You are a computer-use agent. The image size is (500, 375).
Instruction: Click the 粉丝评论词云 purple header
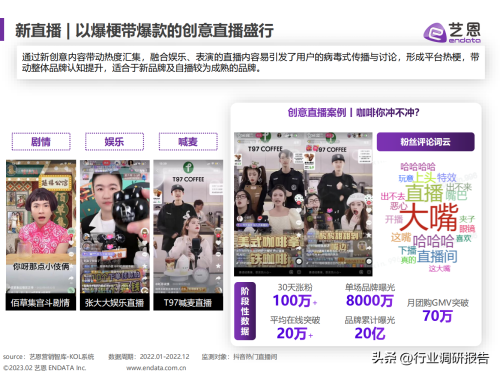coord(425,142)
